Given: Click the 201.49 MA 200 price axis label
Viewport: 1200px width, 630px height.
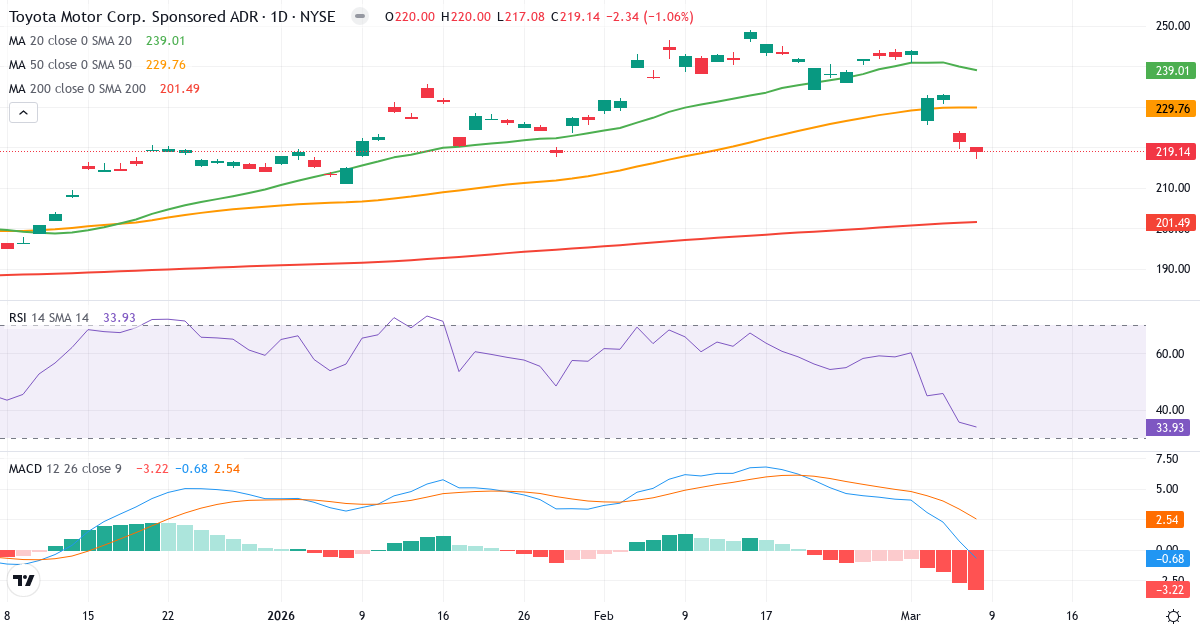Looking at the screenshot, I should 1170,221.
